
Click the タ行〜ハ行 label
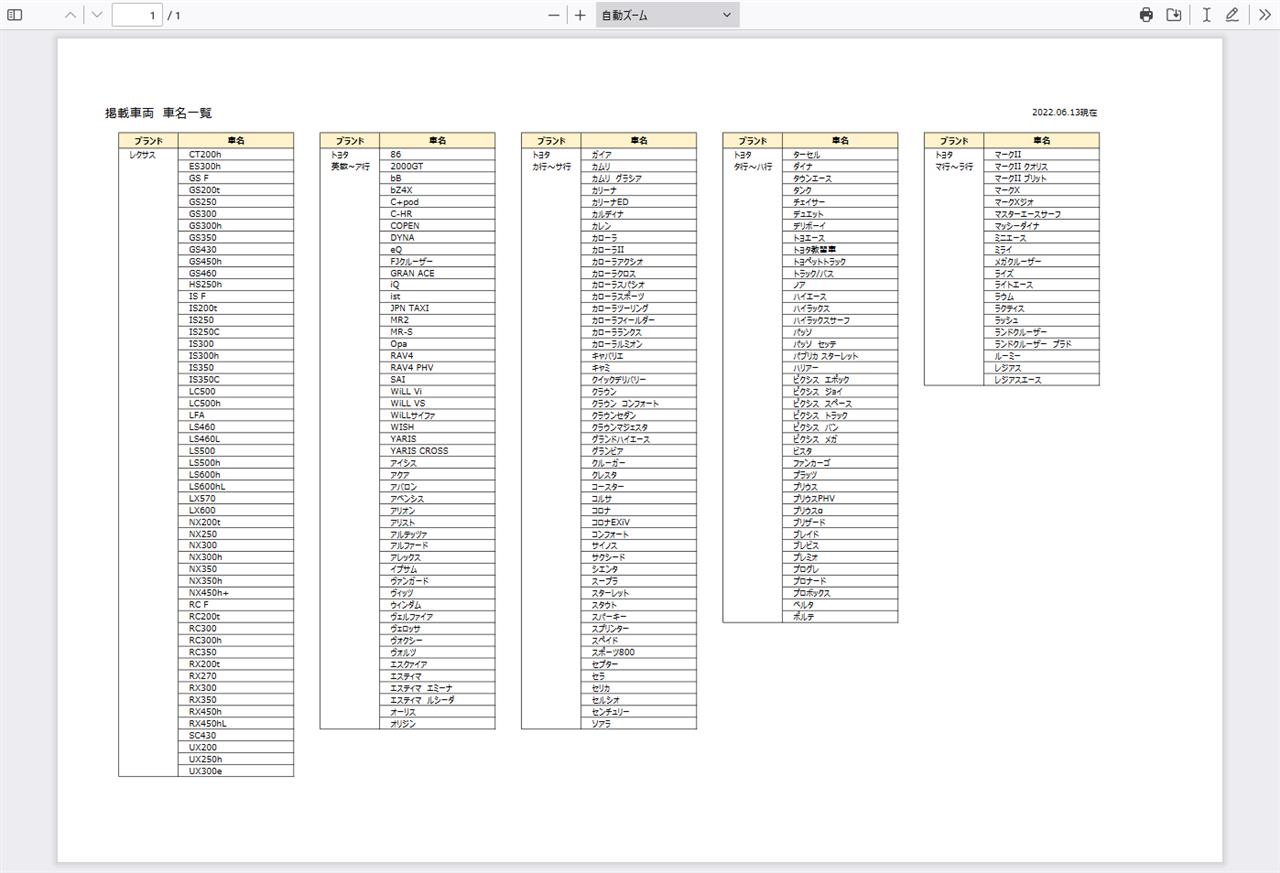[753, 167]
